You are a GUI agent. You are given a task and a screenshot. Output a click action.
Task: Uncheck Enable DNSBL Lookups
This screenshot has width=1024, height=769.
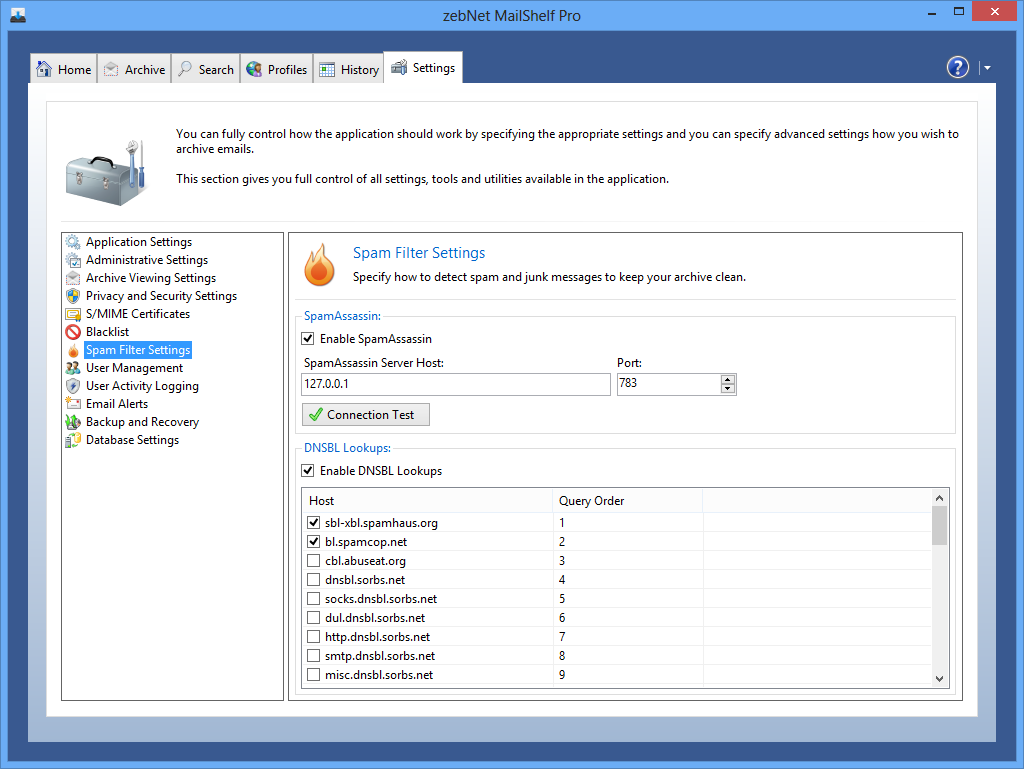[308, 471]
